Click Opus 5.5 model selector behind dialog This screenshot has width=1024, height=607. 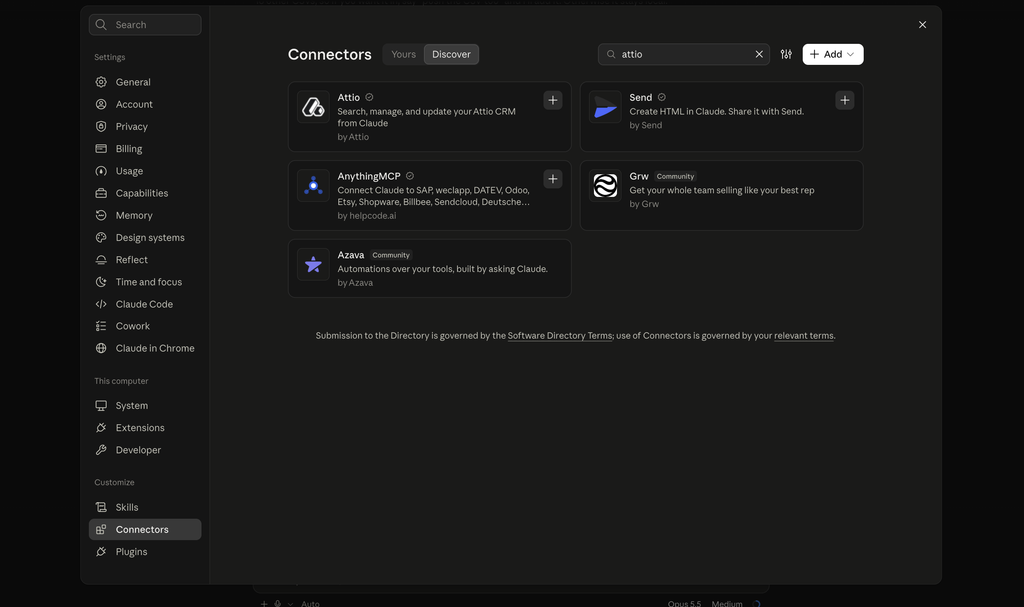(x=684, y=604)
